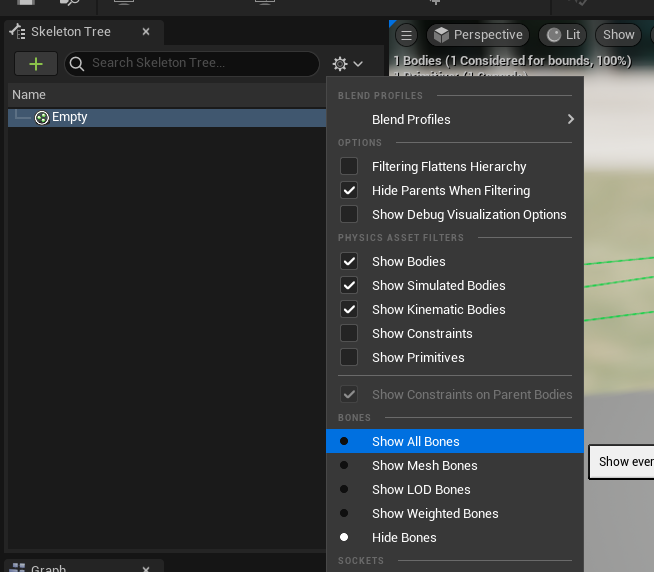Uncheck Show Simulated Bodies filter
The image size is (654, 572).
click(x=349, y=285)
